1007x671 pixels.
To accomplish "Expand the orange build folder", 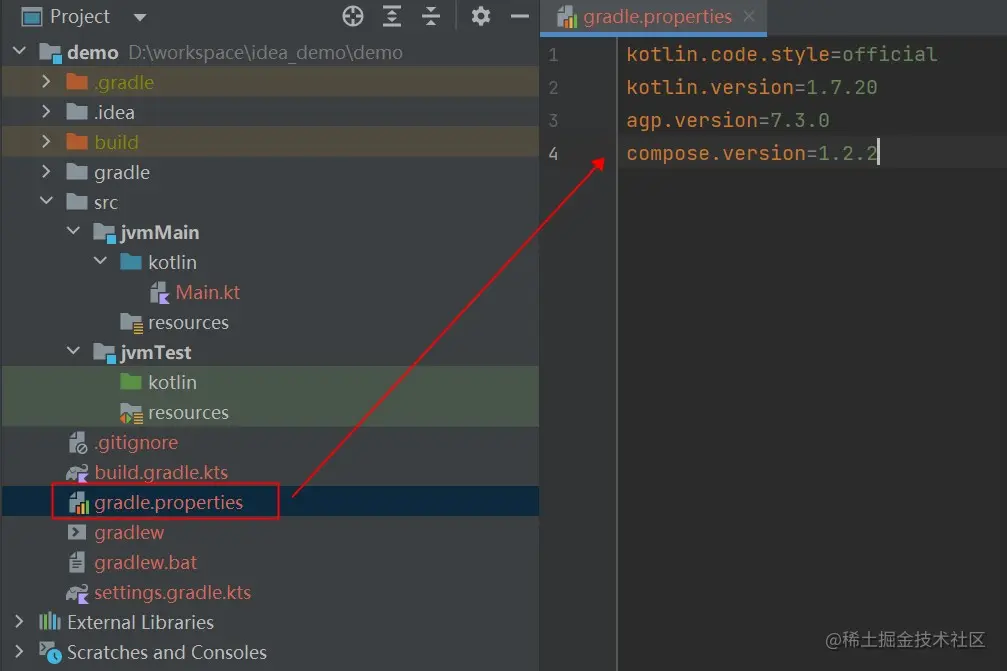I will [46, 141].
